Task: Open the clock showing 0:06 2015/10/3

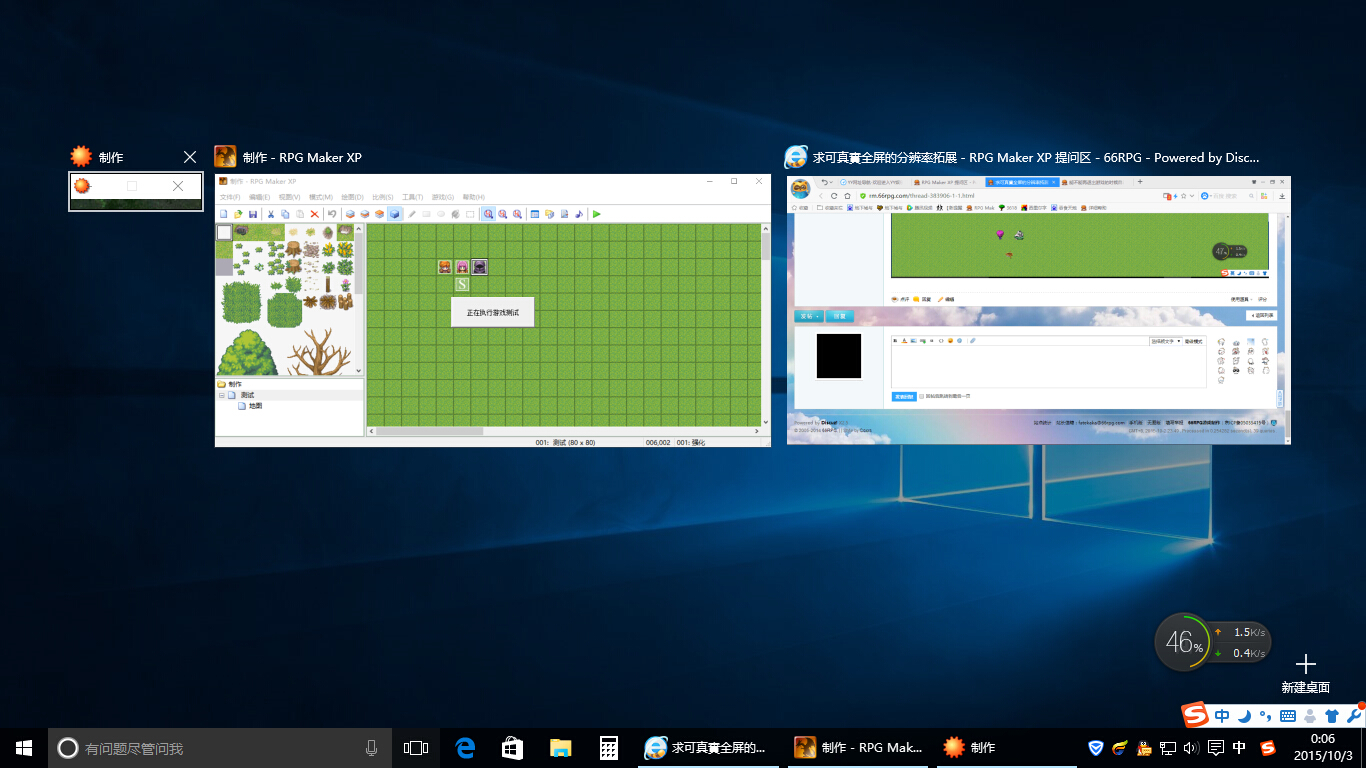Action: (x=1322, y=747)
